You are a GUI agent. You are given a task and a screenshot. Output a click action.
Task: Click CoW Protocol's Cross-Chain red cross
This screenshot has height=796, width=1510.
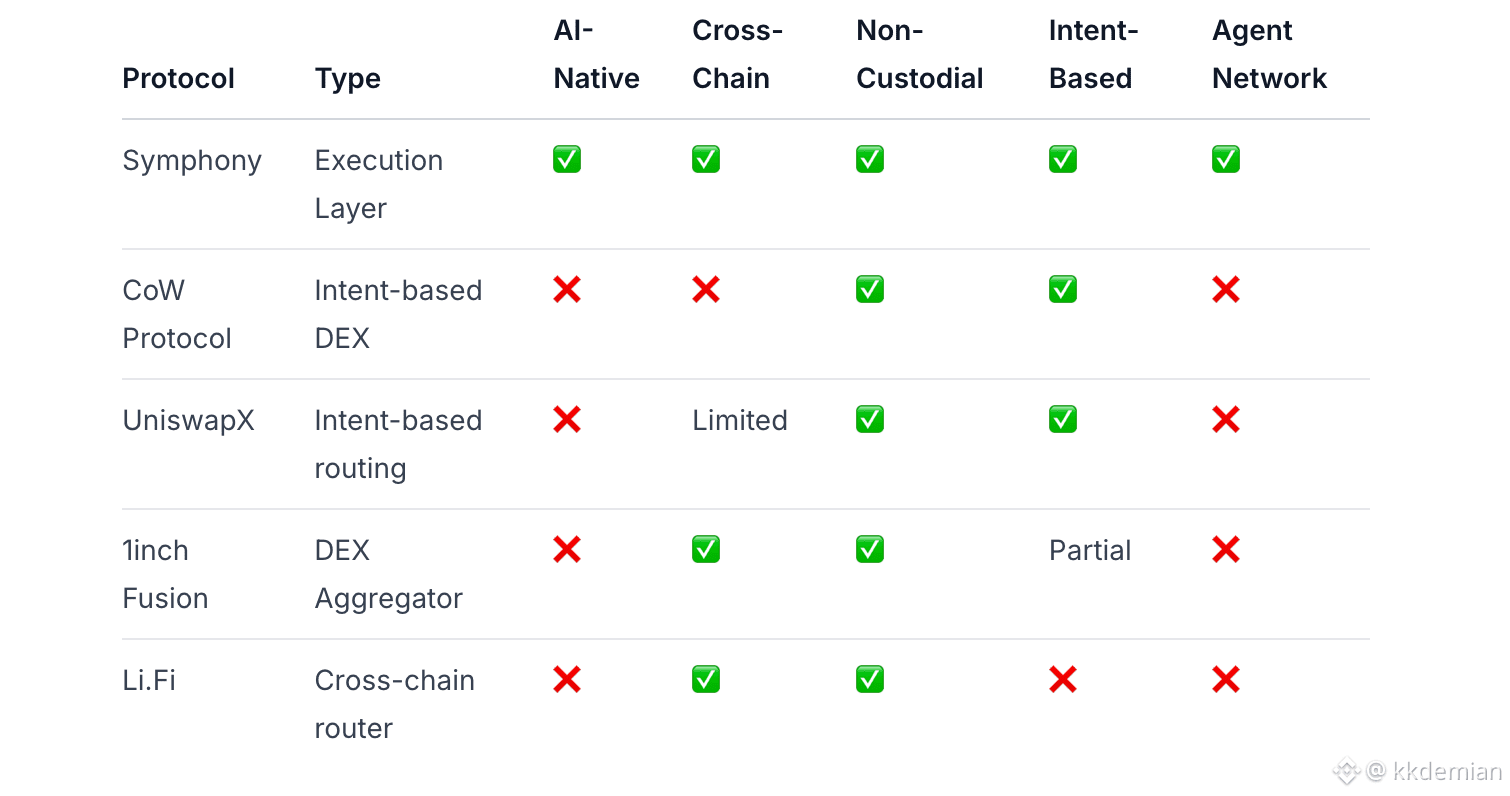point(706,290)
